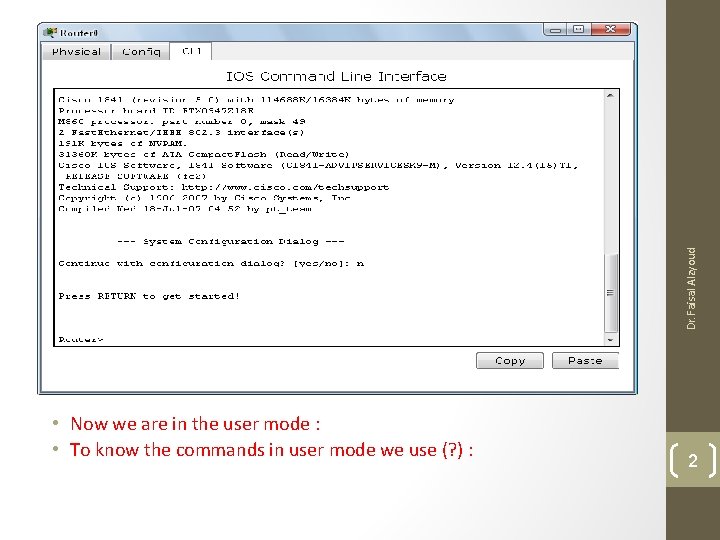Click the 'Compiled Wed 18-Jul-07' line

coord(185,209)
